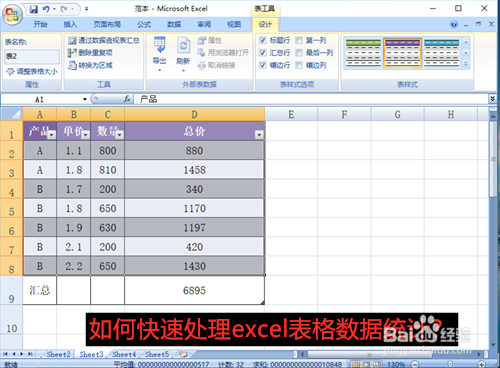Open filter dropdown for 单价 column

pyautogui.click(x=86, y=135)
